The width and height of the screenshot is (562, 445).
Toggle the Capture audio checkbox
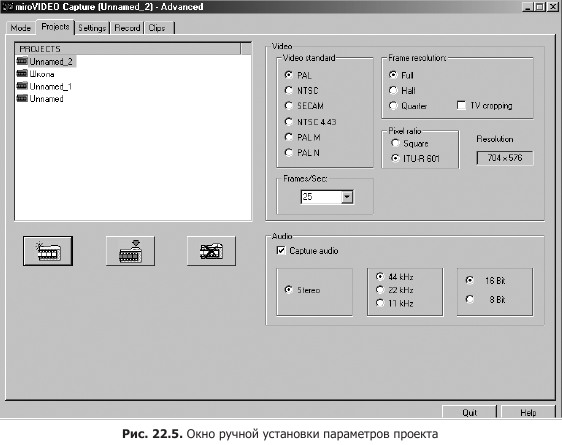(281, 250)
